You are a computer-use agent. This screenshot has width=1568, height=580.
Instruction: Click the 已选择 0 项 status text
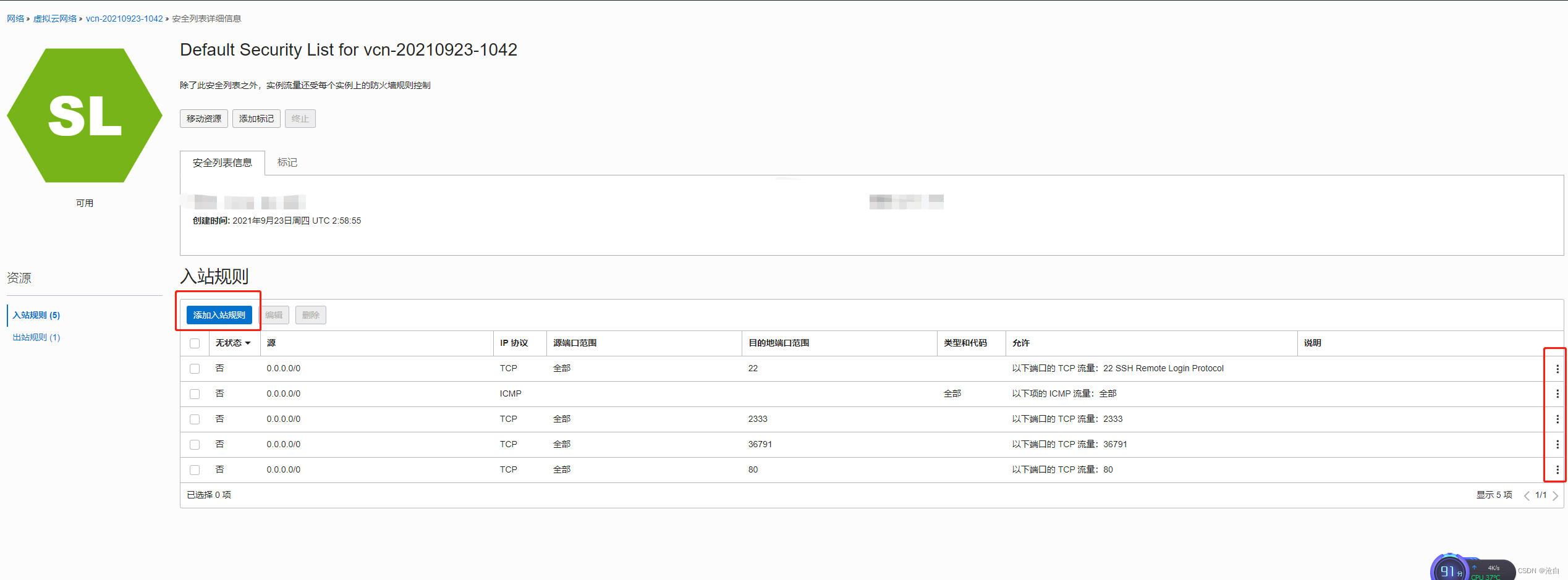coord(209,495)
